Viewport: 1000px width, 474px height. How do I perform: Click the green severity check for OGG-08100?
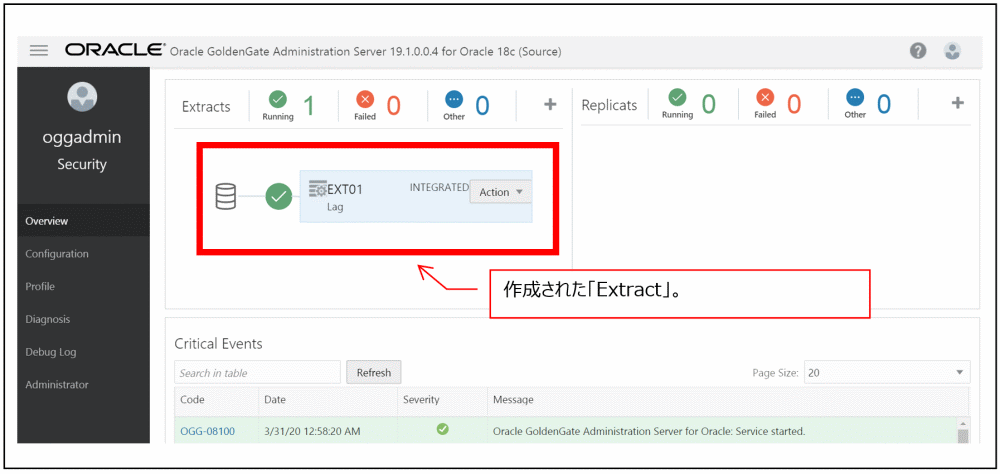click(443, 429)
